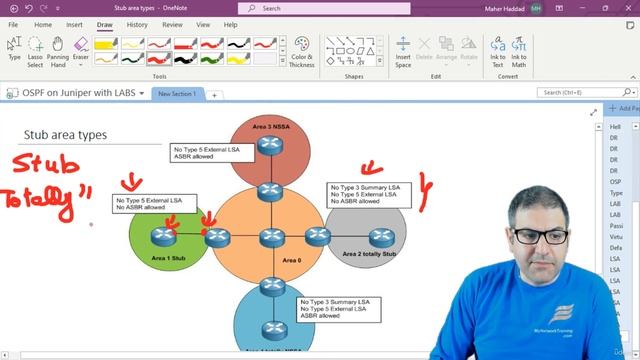Select the triangle shape
This screenshot has width=640, height=360.
(370, 51)
